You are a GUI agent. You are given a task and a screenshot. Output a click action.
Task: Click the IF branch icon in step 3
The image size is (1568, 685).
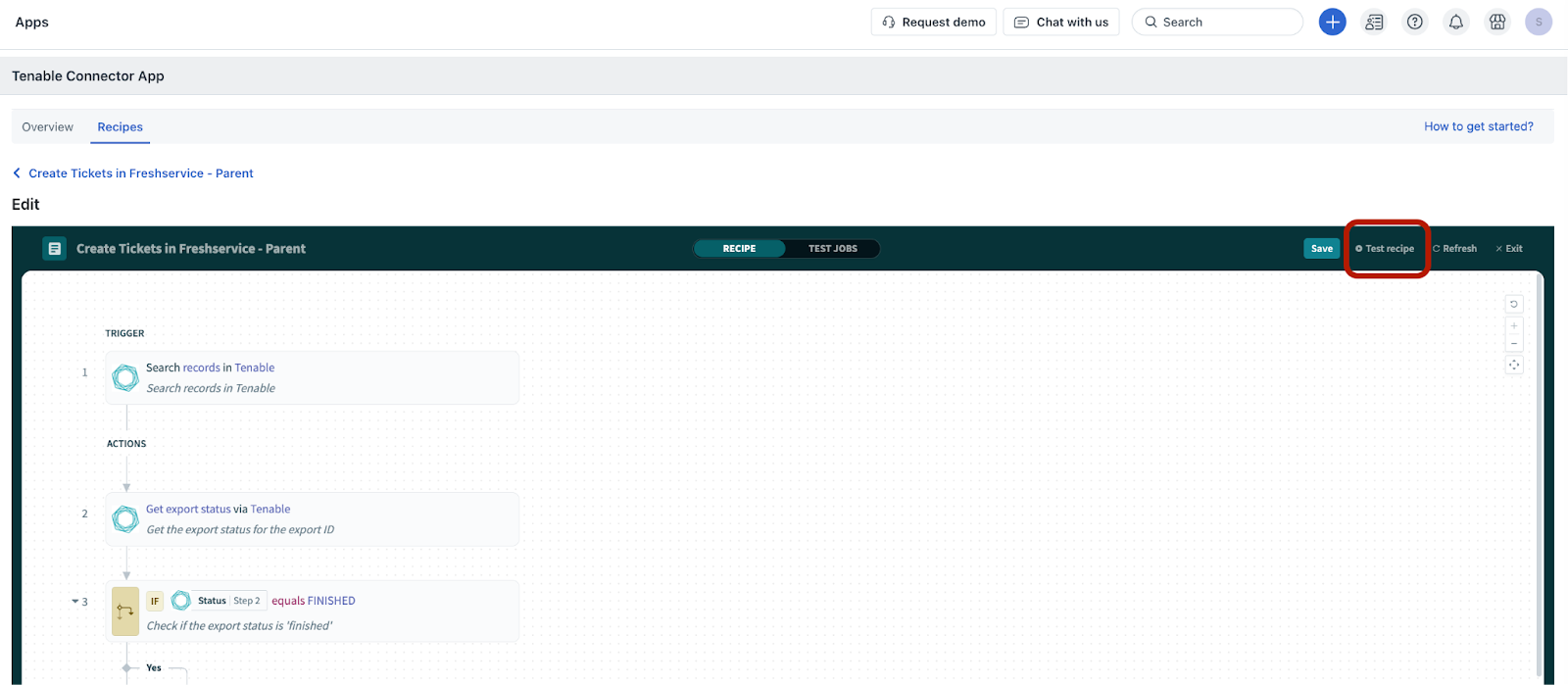coord(125,612)
